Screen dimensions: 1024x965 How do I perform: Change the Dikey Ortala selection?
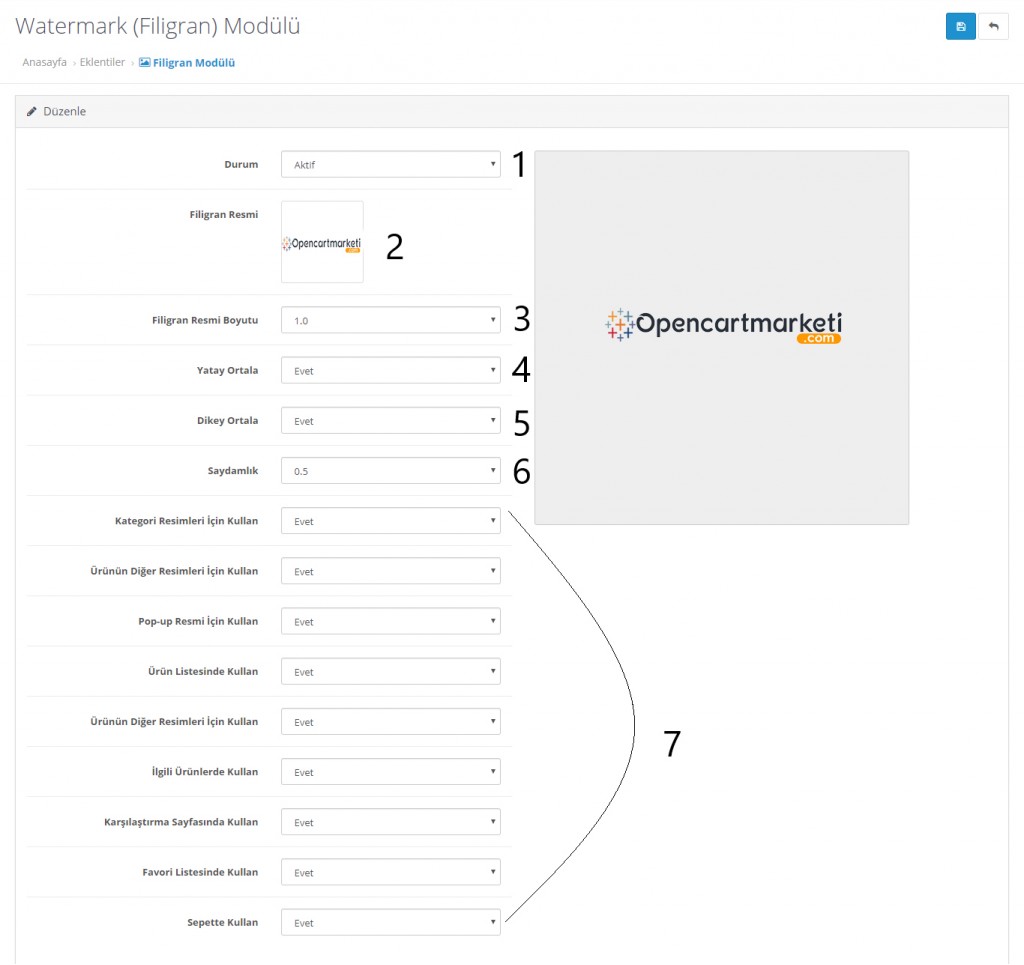390,421
